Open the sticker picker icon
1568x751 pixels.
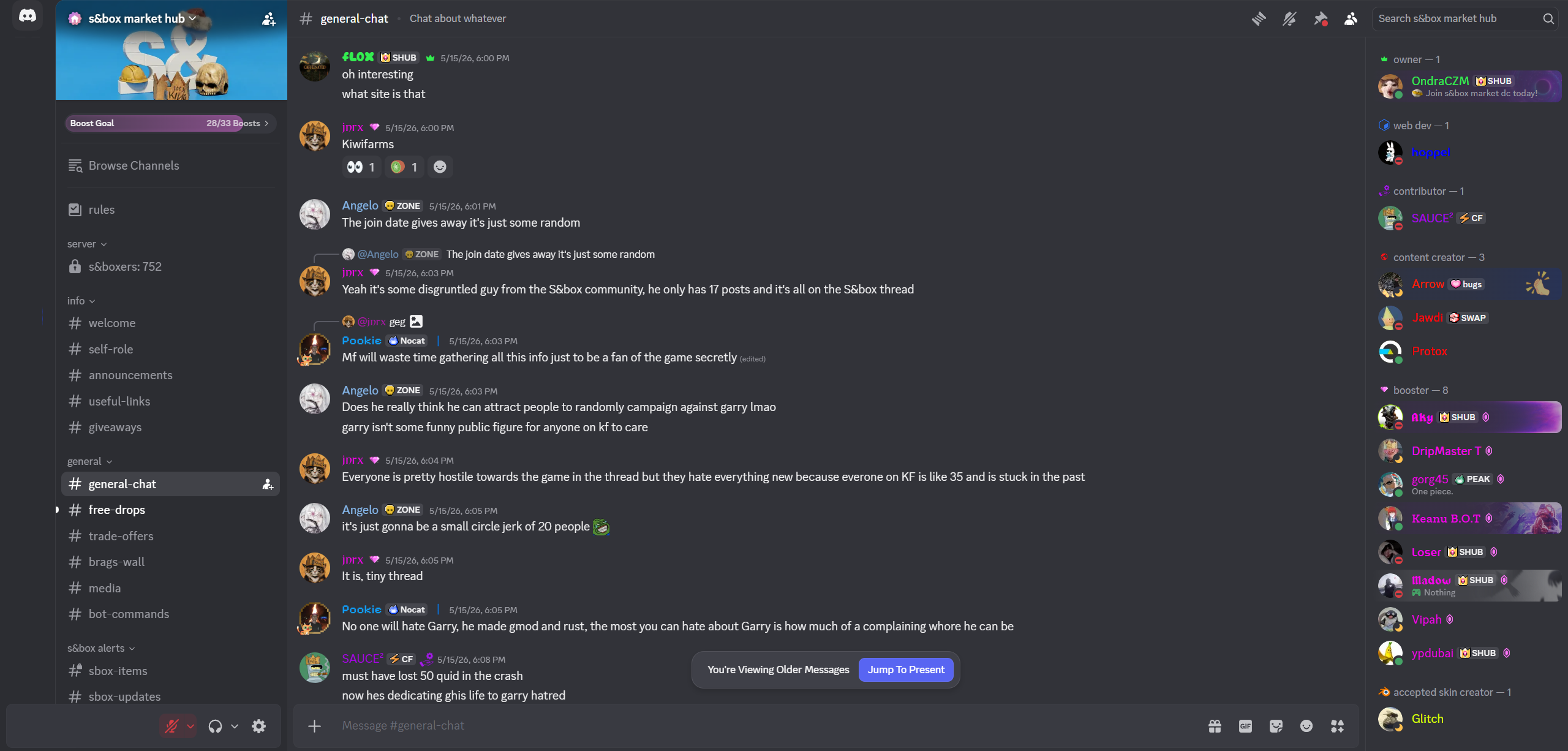tap(1276, 726)
